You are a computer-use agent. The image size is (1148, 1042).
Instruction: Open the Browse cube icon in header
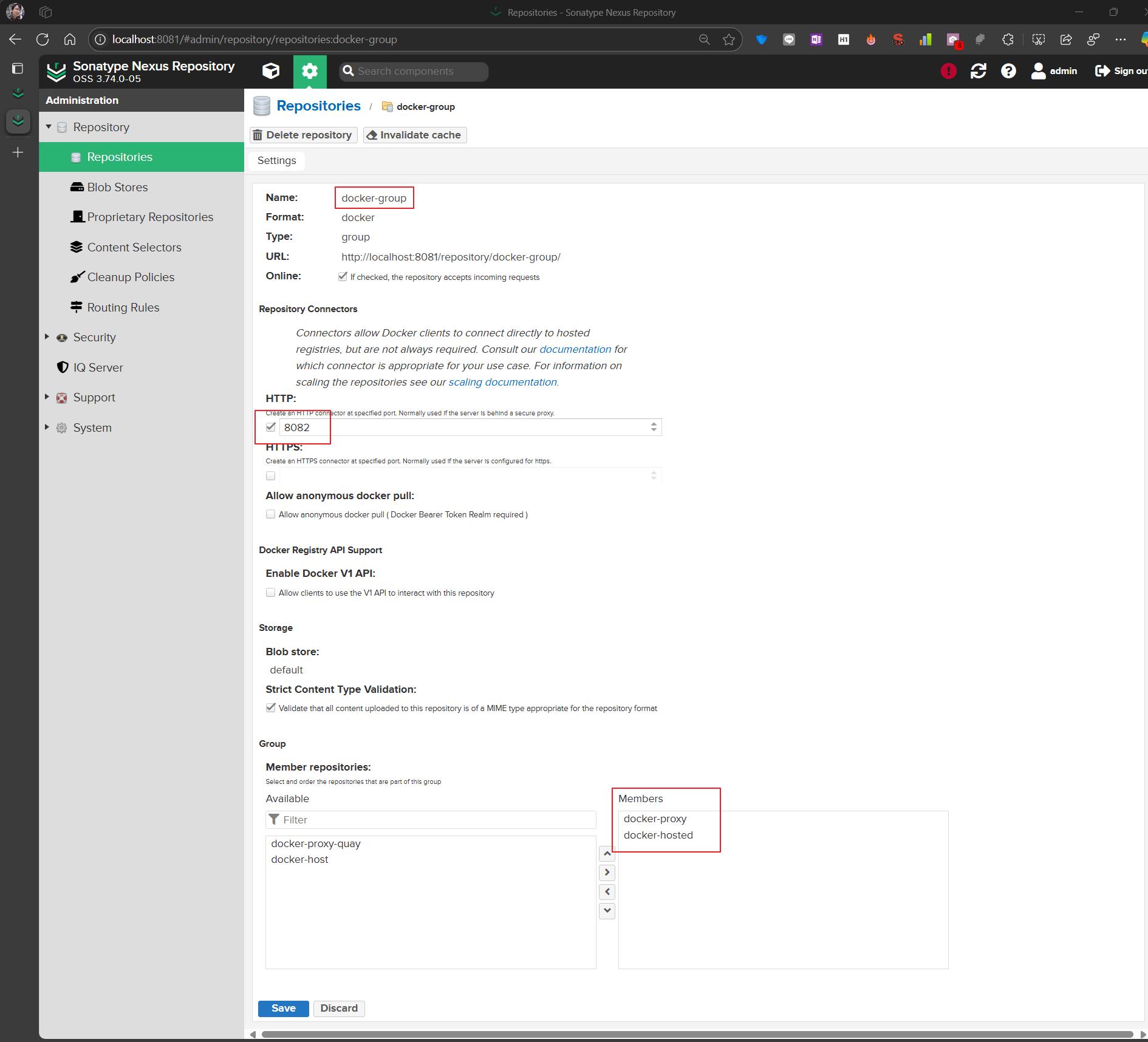click(x=271, y=71)
